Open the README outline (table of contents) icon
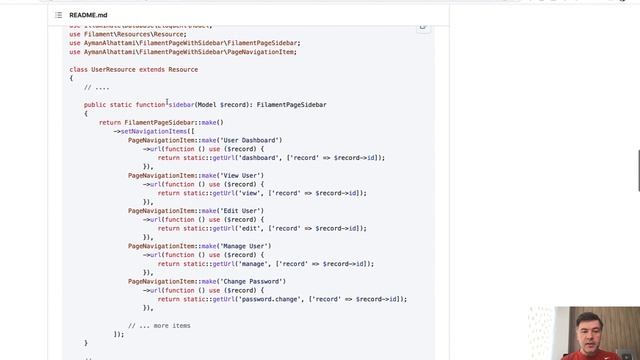640x360 pixels. pos(59,15)
